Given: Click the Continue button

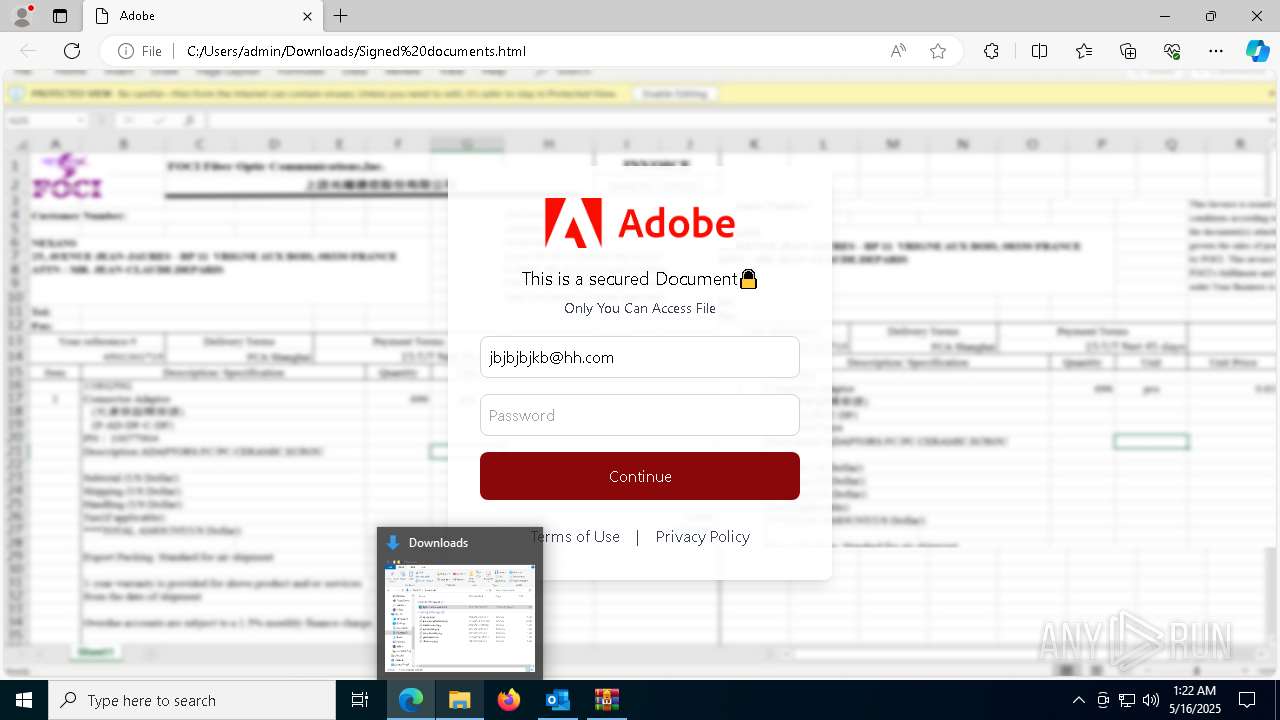Looking at the screenshot, I should click(x=640, y=476).
